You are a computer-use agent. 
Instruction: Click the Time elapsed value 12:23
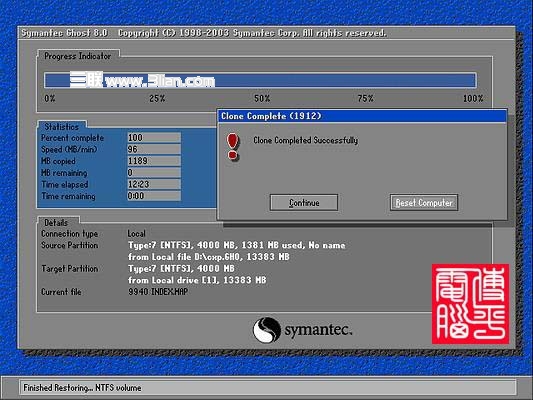coord(154,184)
